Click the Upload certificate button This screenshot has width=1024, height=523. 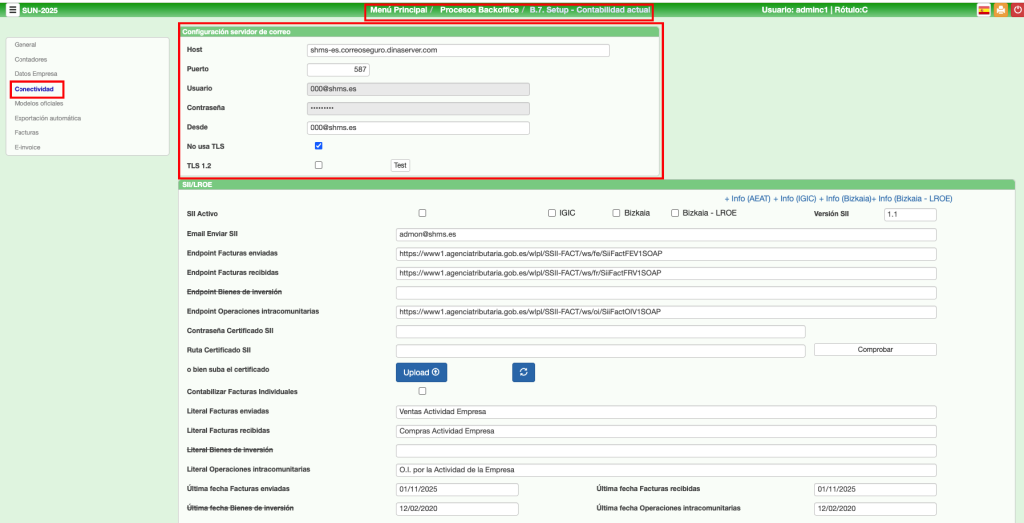click(421, 372)
